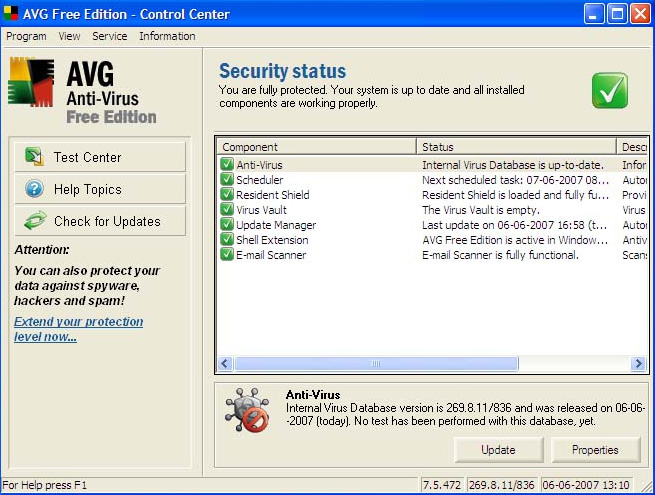Image resolution: width=655 pixels, height=495 pixels.
Task: Click the E-mail Scanner green check icon
Action: (227, 254)
